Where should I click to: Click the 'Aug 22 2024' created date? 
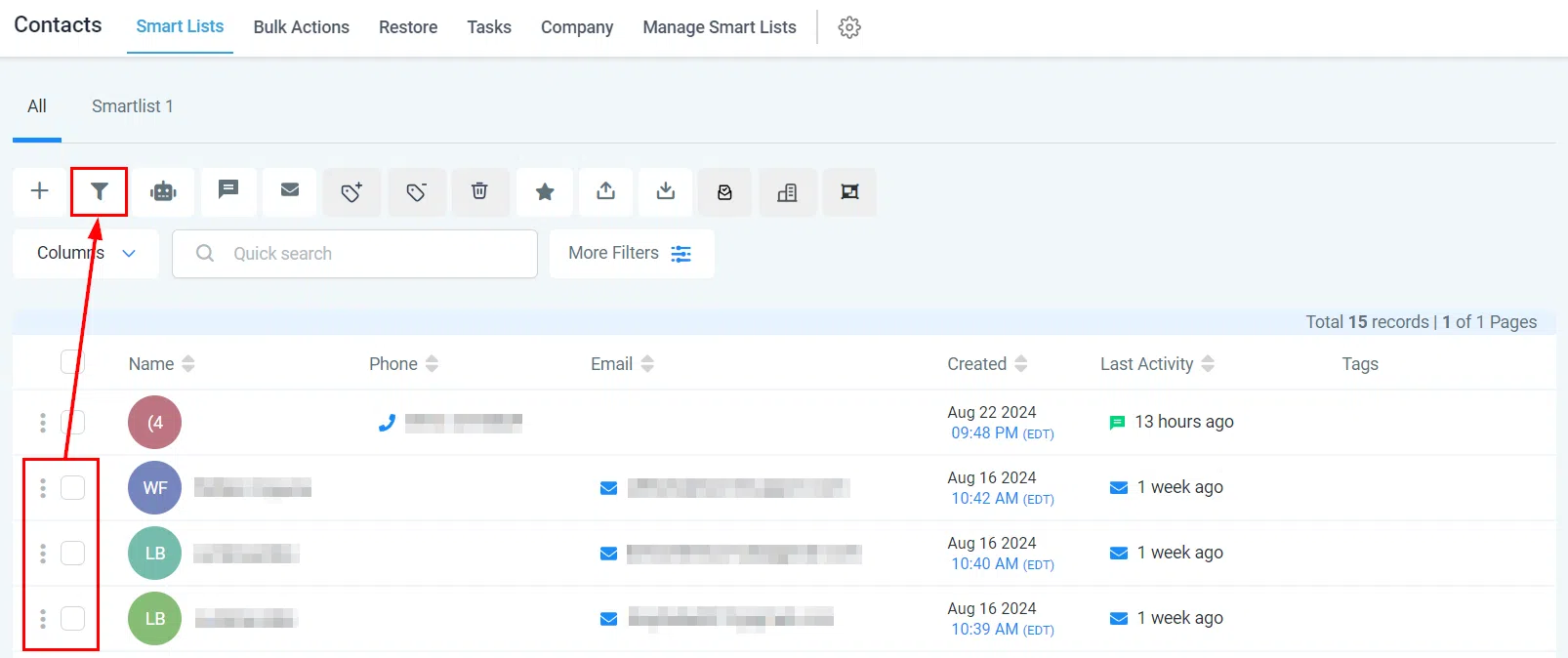point(992,412)
